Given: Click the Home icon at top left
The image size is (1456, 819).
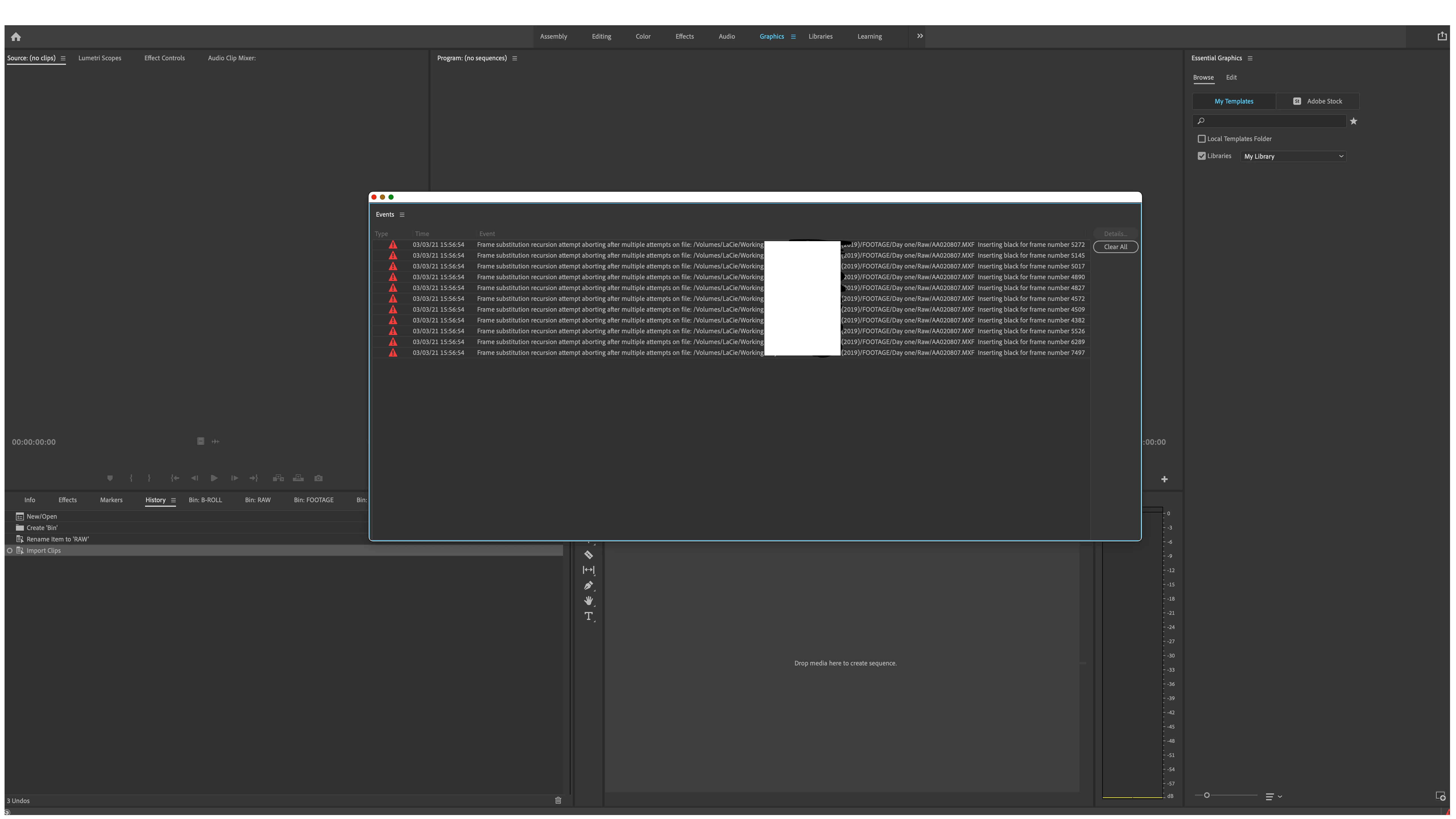Looking at the screenshot, I should pos(16,37).
